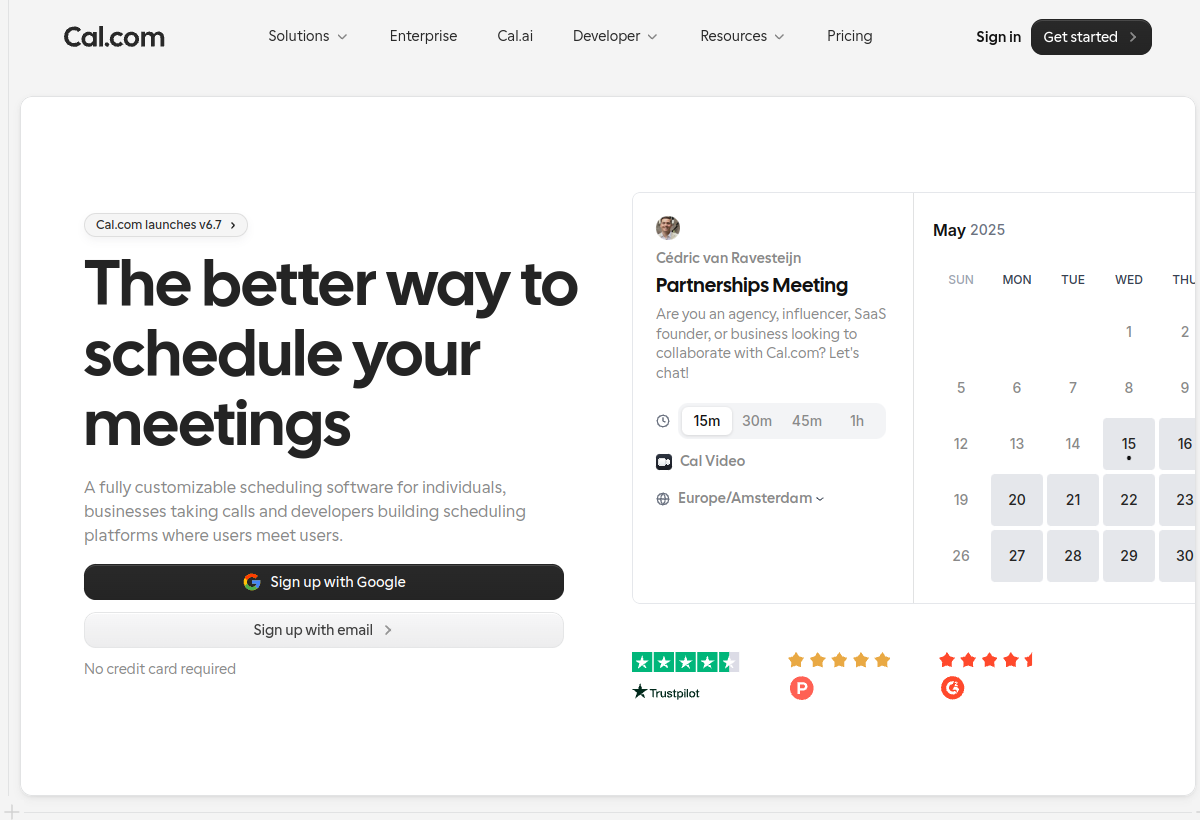Click the Google logo in signup button
Screen dimensions: 1200x820
point(252,582)
